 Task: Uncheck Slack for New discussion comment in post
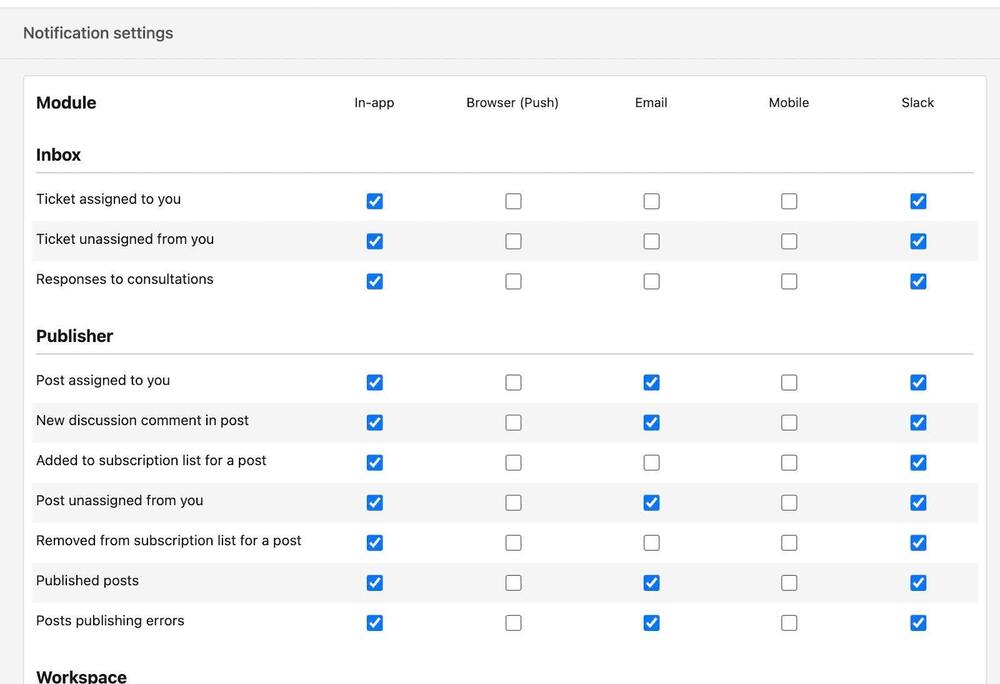click(x=918, y=423)
